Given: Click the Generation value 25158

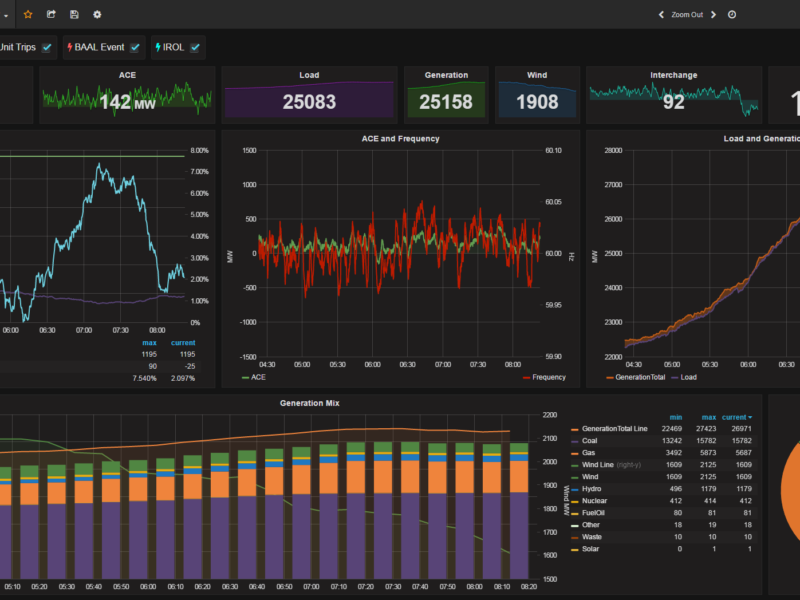Looking at the screenshot, I should coord(446,102).
